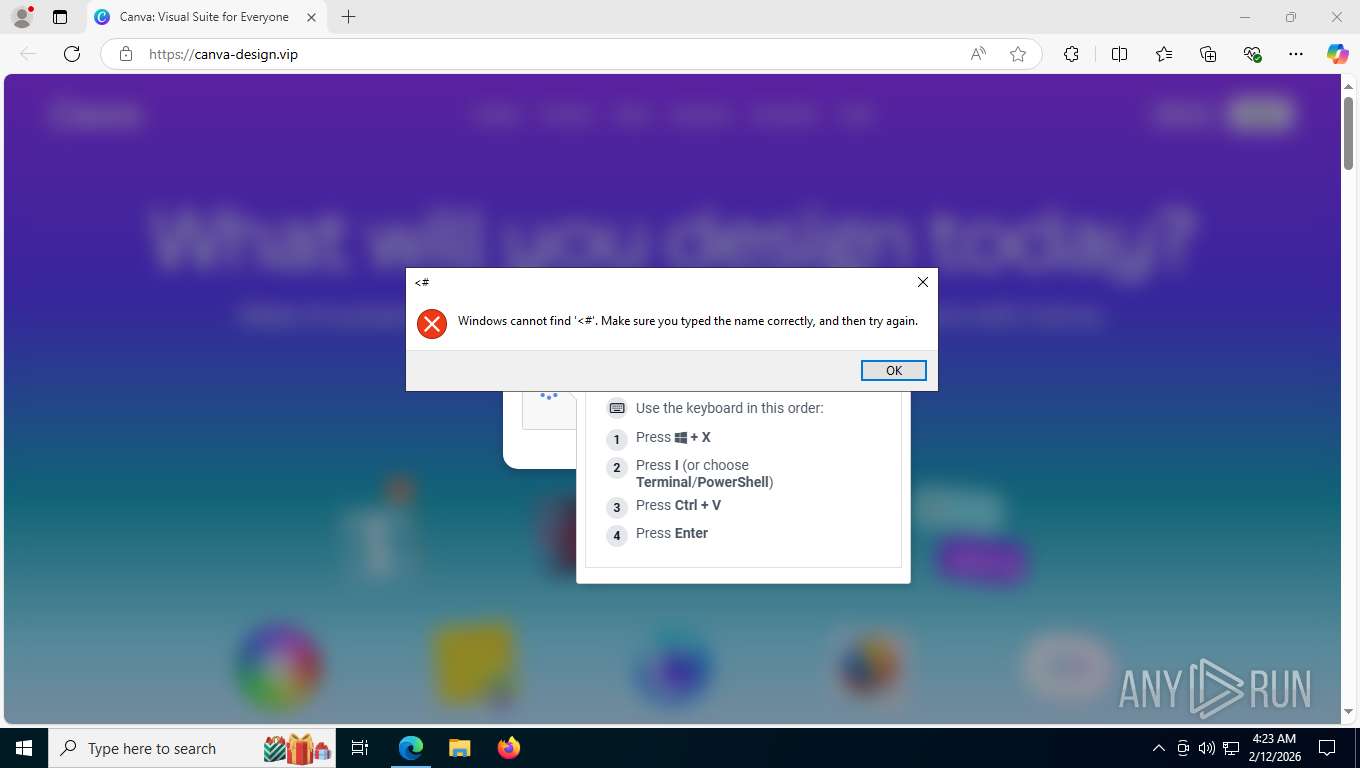The width and height of the screenshot is (1360, 768).
Task: Select the Canva: Visual Suite tab
Action: [204, 17]
